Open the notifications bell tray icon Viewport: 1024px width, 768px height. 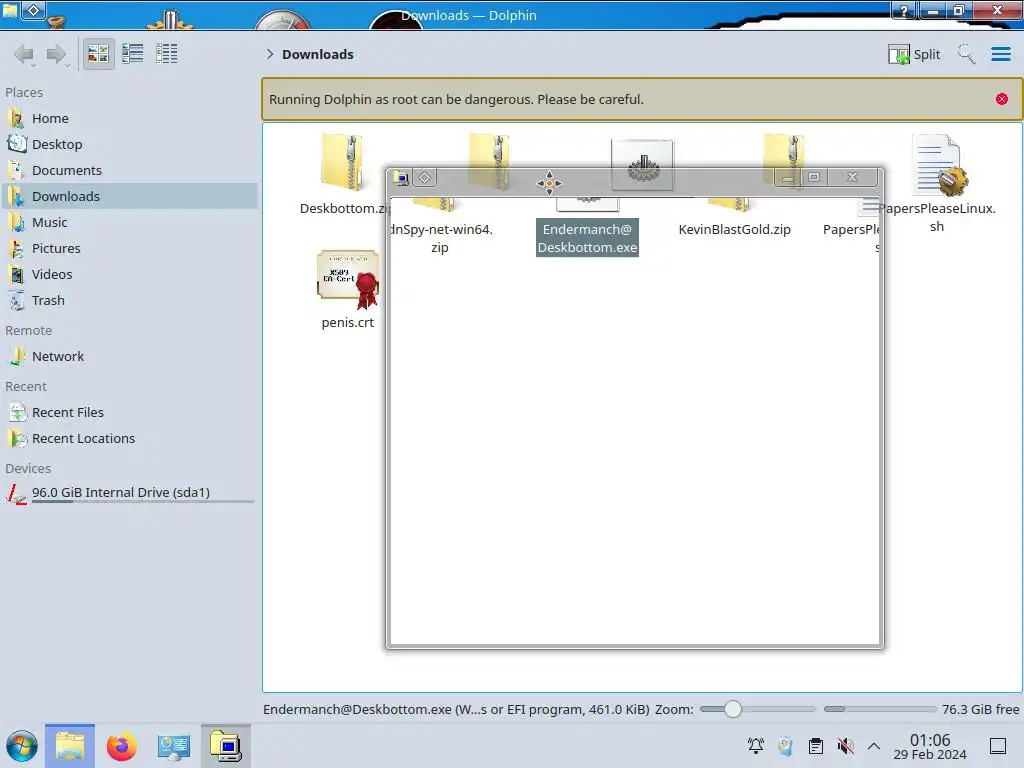click(x=756, y=746)
